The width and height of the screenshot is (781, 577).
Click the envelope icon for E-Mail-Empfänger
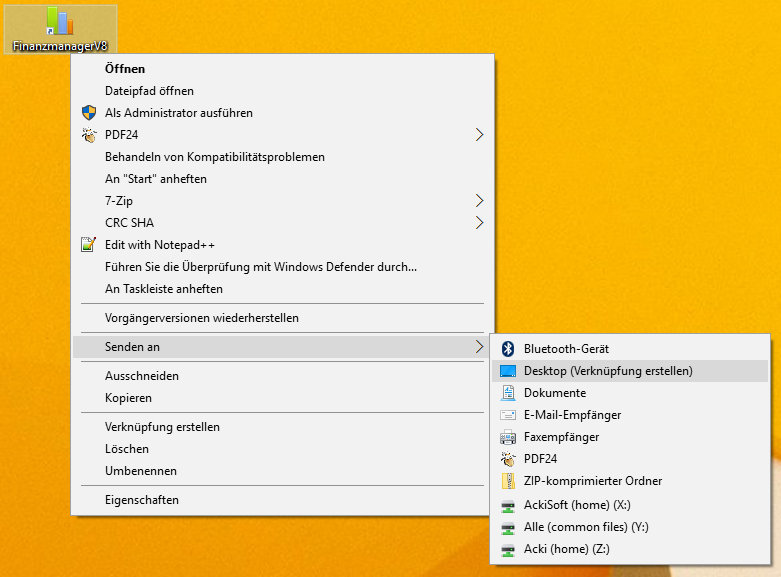pyautogui.click(x=508, y=415)
